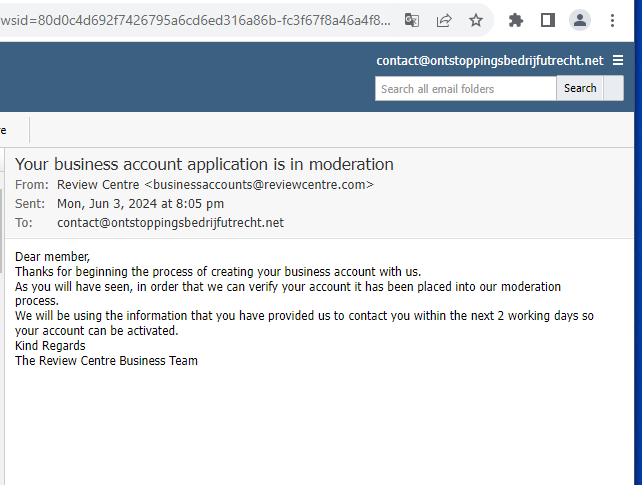Open the webmail hamburger menu
Screen dimensions: 642x485
[x=618, y=60]
